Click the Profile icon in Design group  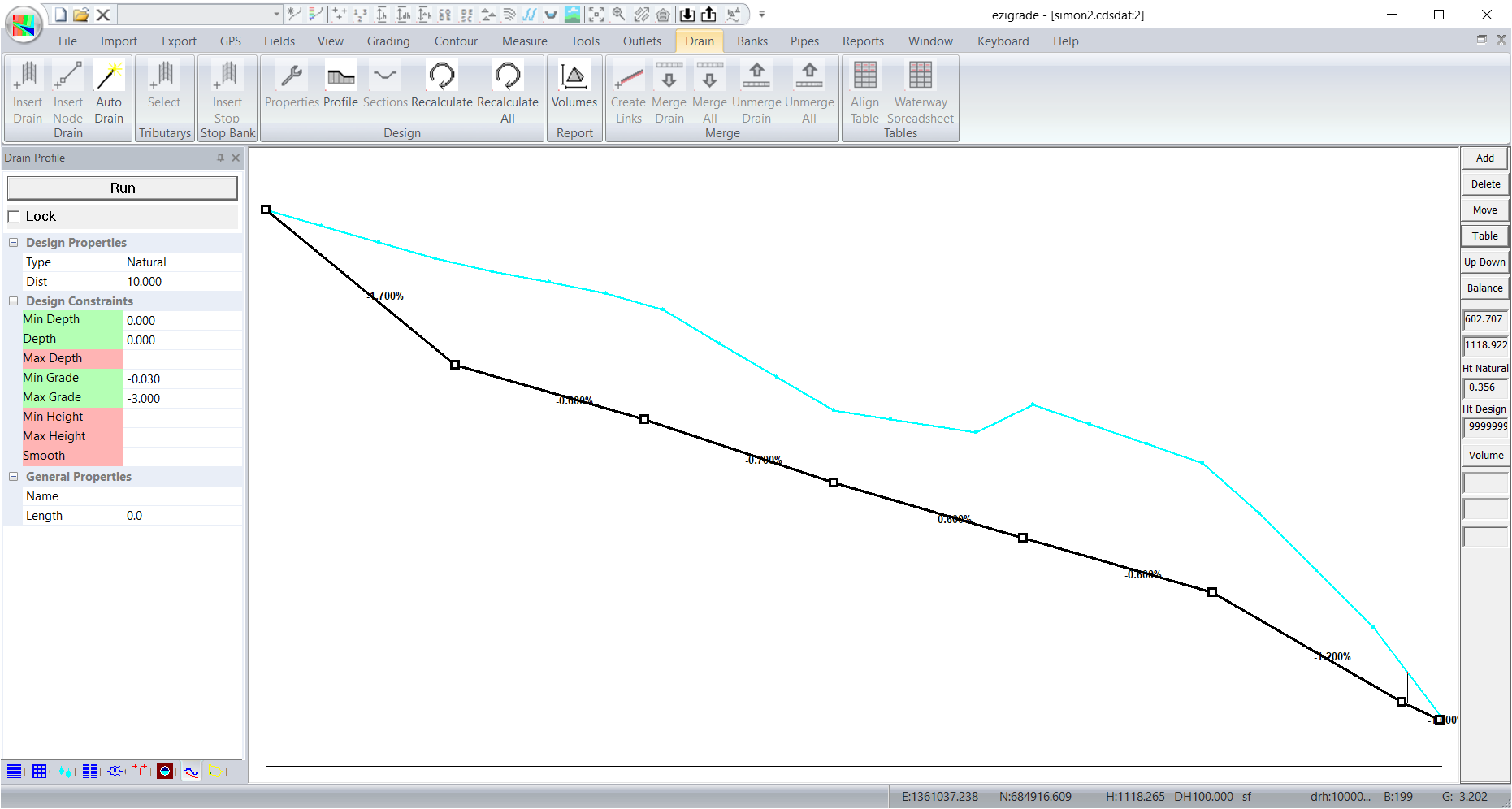[x=340, y=77]
